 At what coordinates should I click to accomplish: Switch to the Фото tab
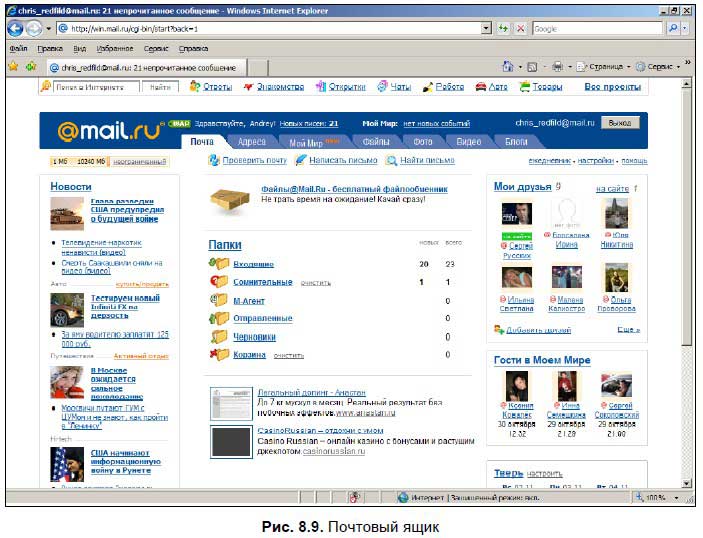(422, 142)
